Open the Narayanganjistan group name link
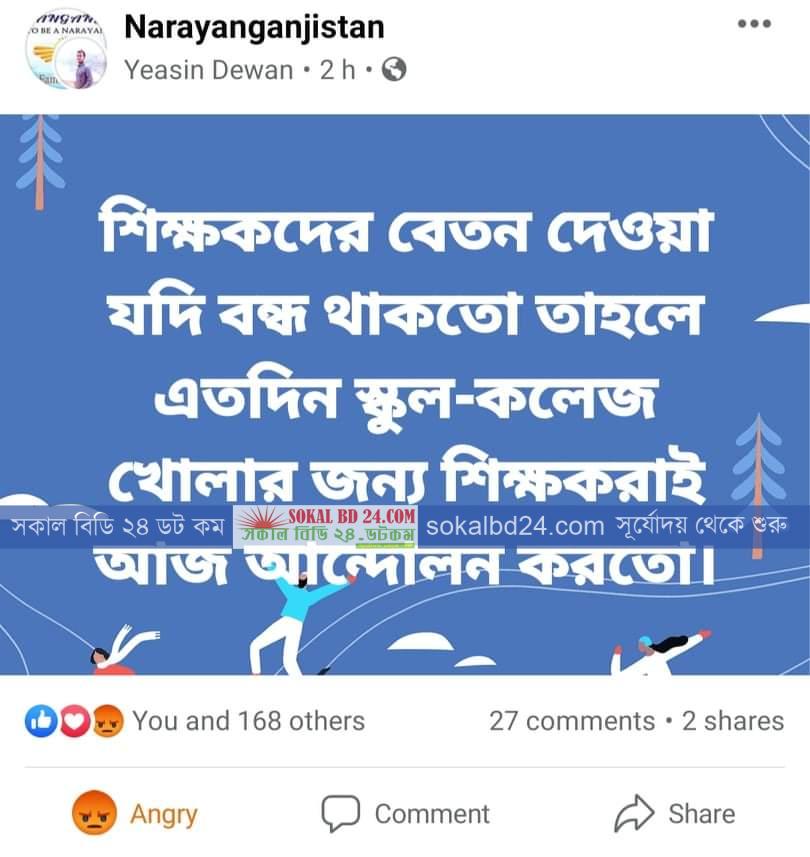This screenshot has width=810, height=857. point(254,27)
